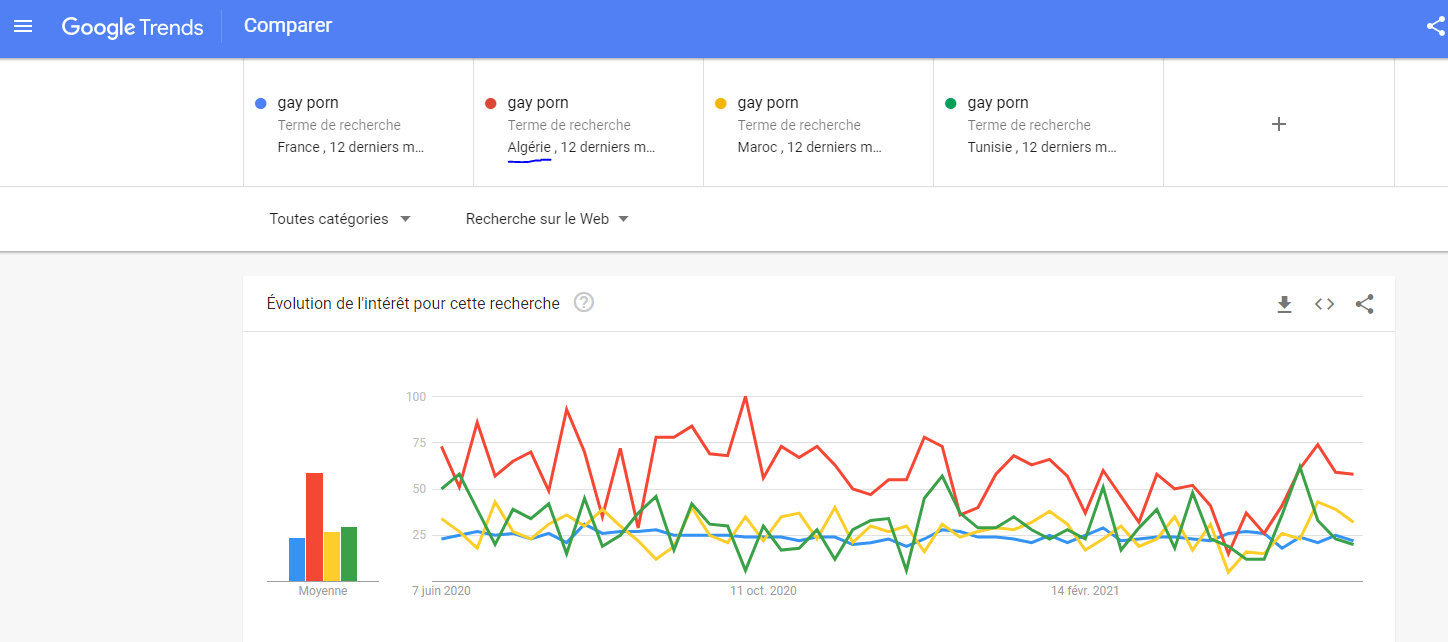The image size is (1448, 642).
Task: Open the hamburger main menu
Action: (23, 26)
